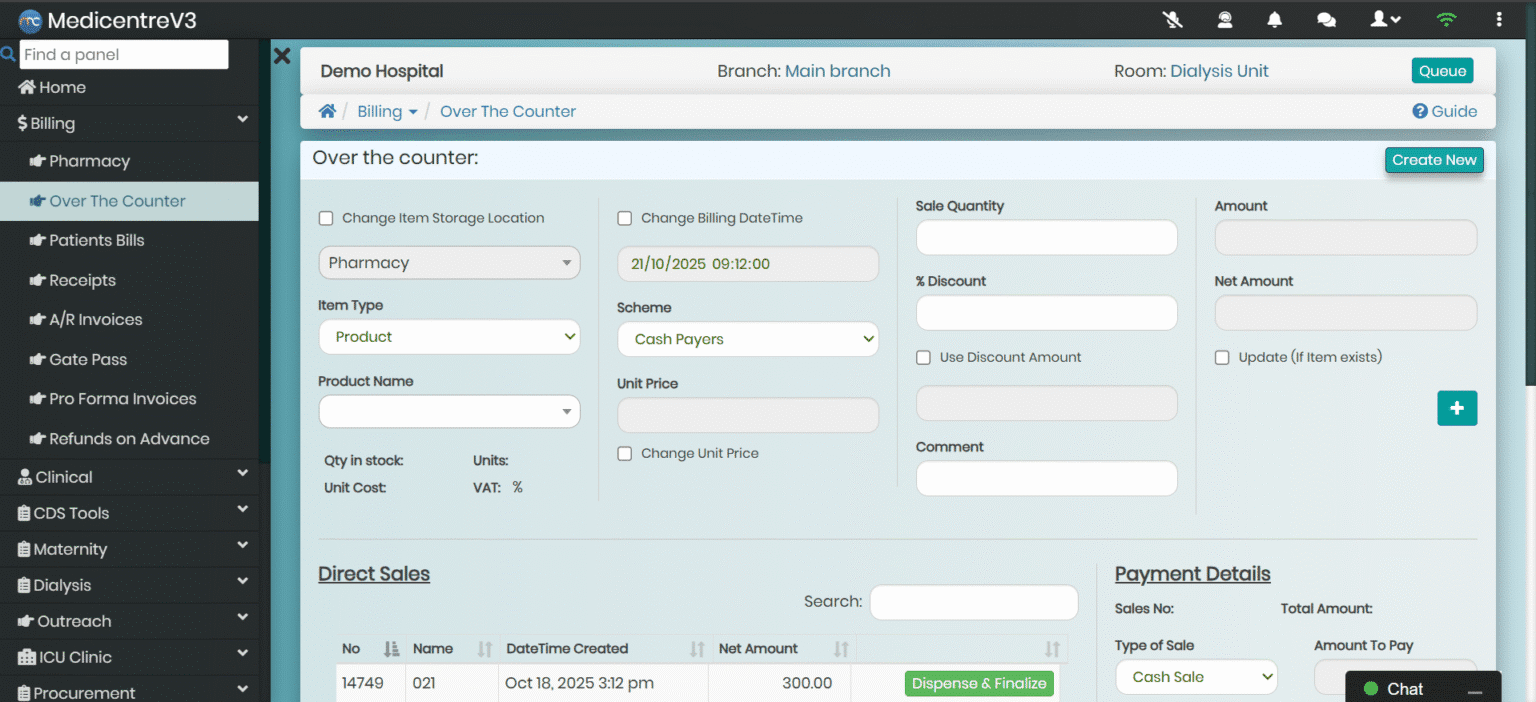
Task: Close the panel with the X icon
Action: point(282,56)
